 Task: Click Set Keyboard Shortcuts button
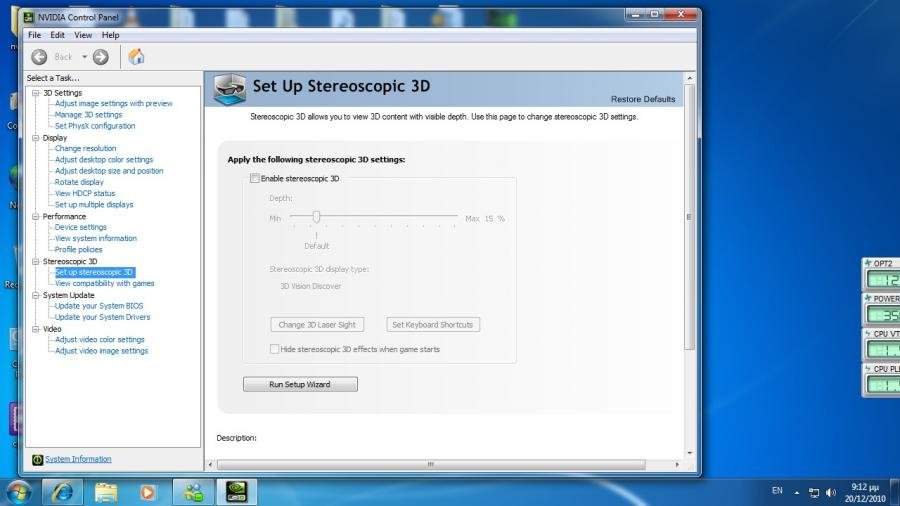tap(433, 325)
